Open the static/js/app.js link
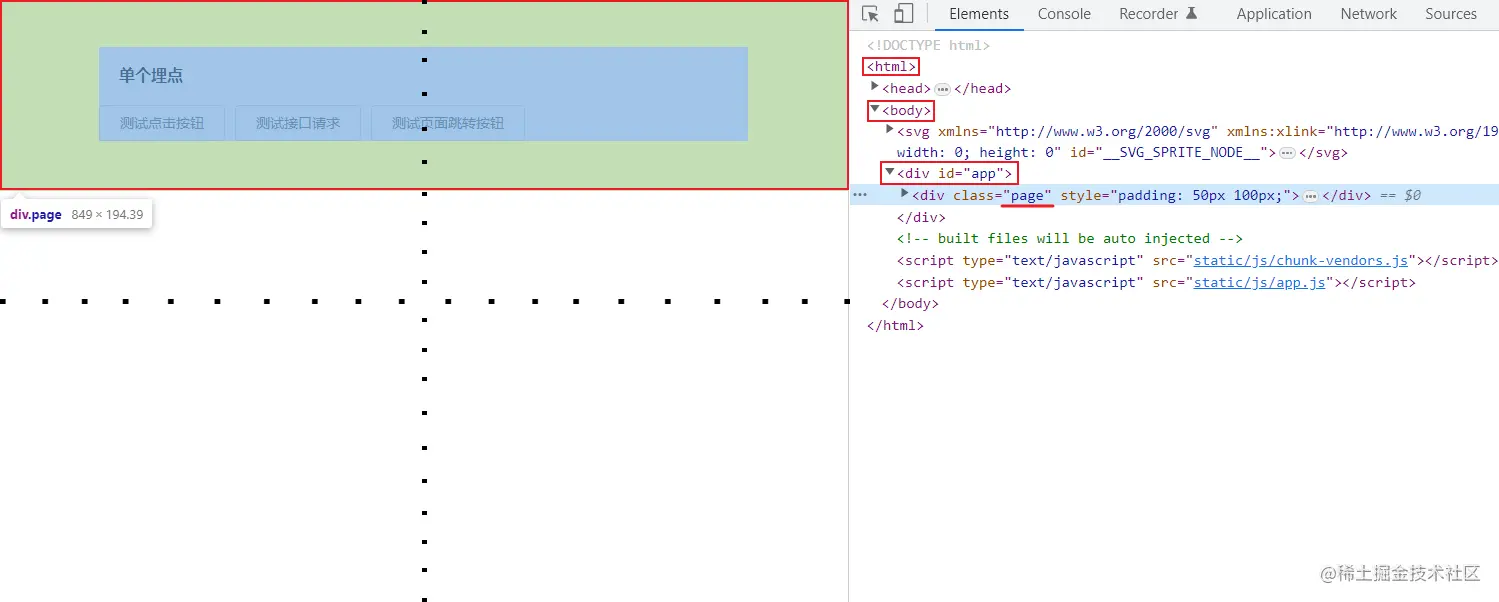Image resolution: width=1499 pixels, height=602 pixels. coord(1260,282)
